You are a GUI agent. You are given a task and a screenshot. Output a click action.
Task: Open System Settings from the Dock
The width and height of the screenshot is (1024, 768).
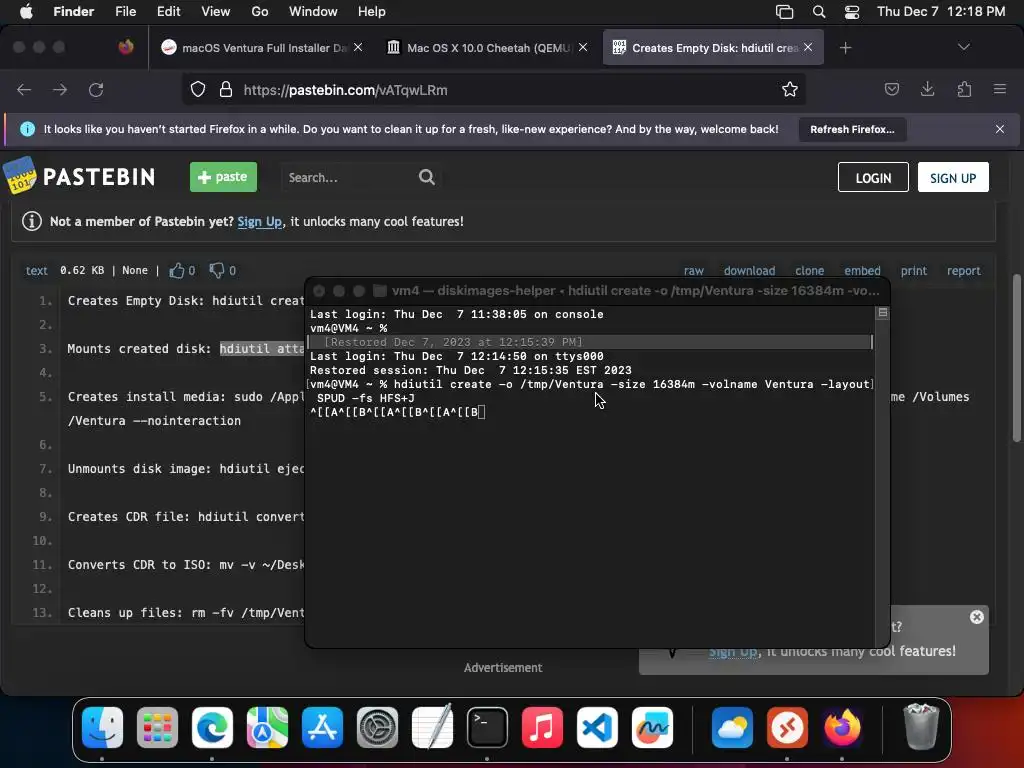click(377, 728)
